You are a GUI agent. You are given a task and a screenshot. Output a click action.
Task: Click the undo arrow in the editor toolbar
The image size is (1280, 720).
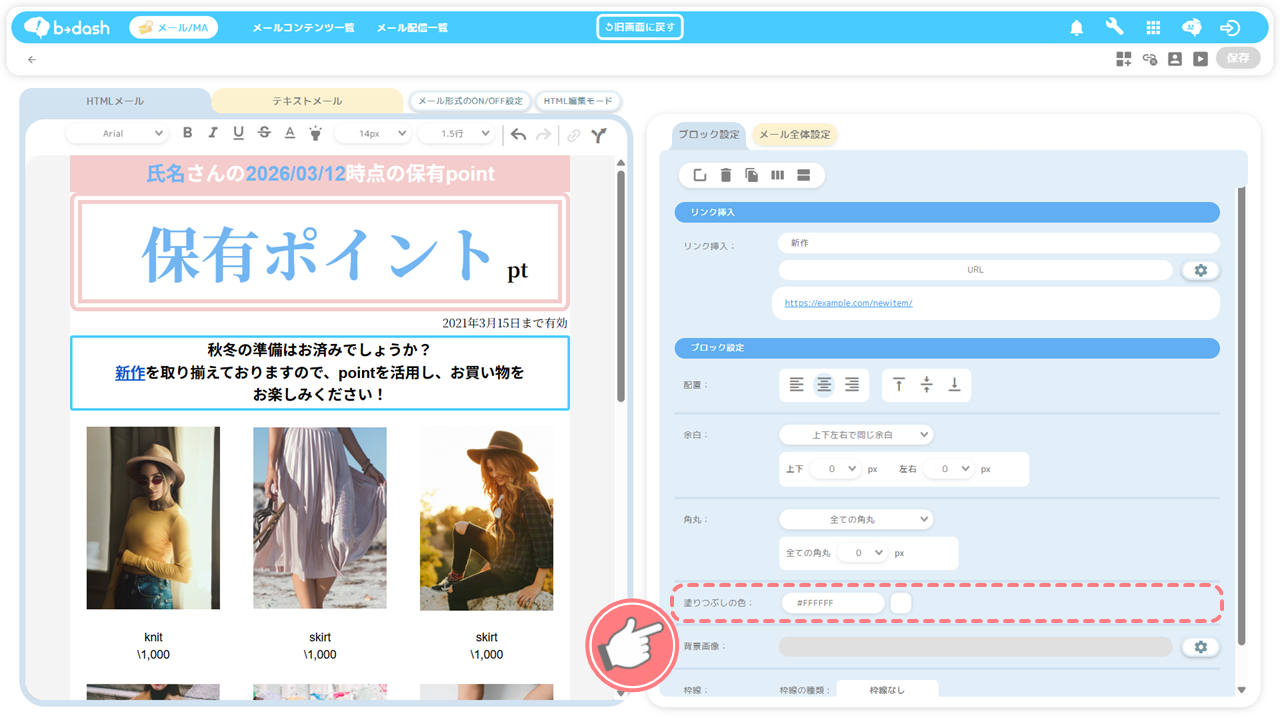tap(518, 134)
